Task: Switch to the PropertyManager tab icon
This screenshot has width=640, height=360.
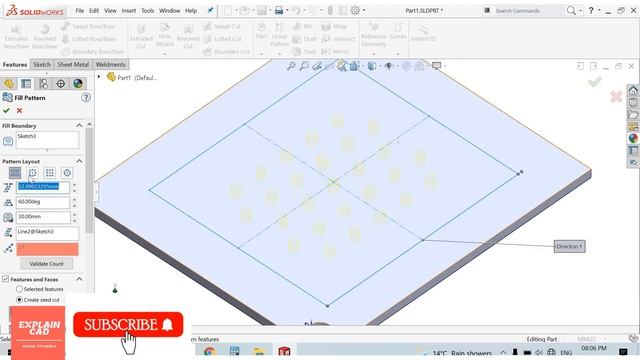Action: (26, 84)
